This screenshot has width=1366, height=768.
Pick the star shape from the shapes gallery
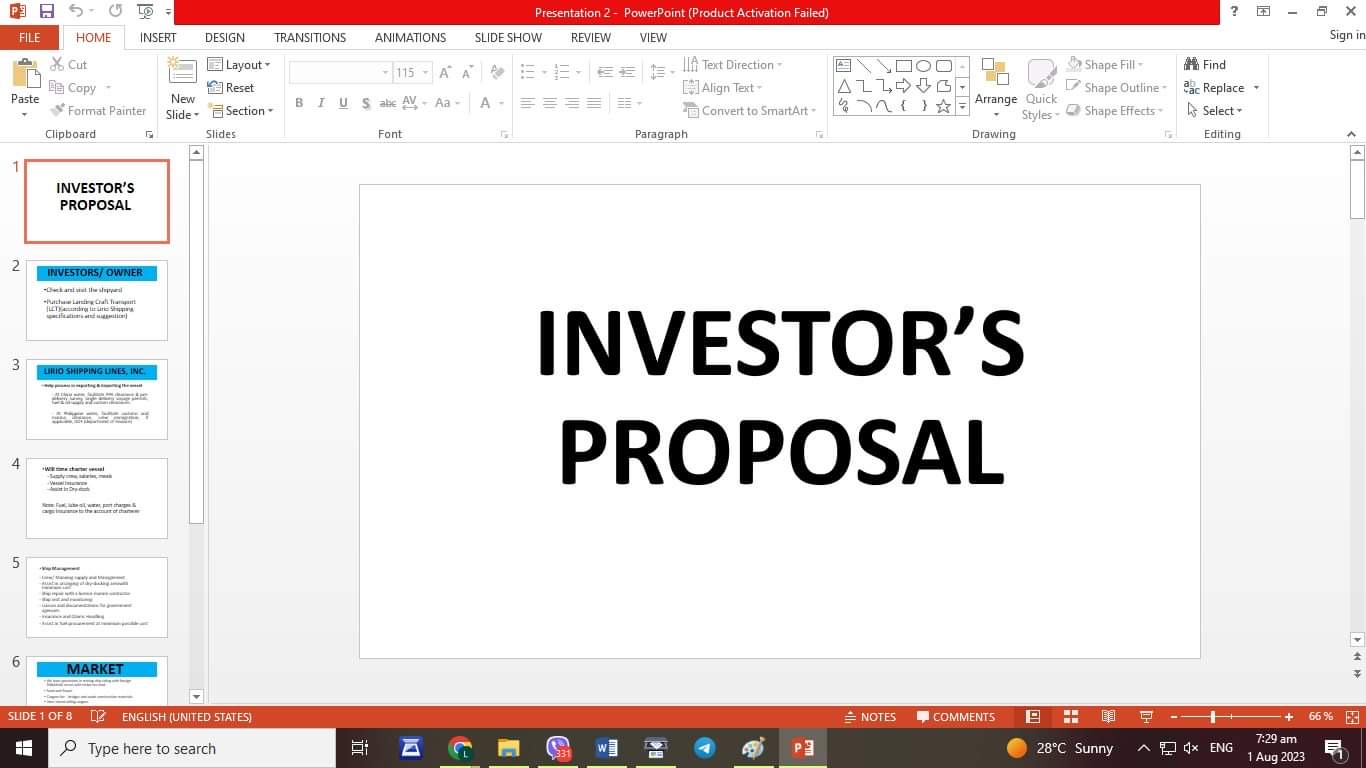click(943, 106)
